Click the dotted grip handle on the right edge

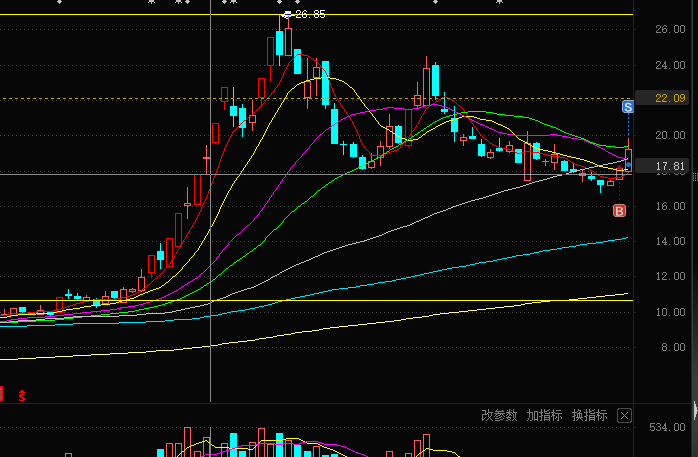point(695,177)
